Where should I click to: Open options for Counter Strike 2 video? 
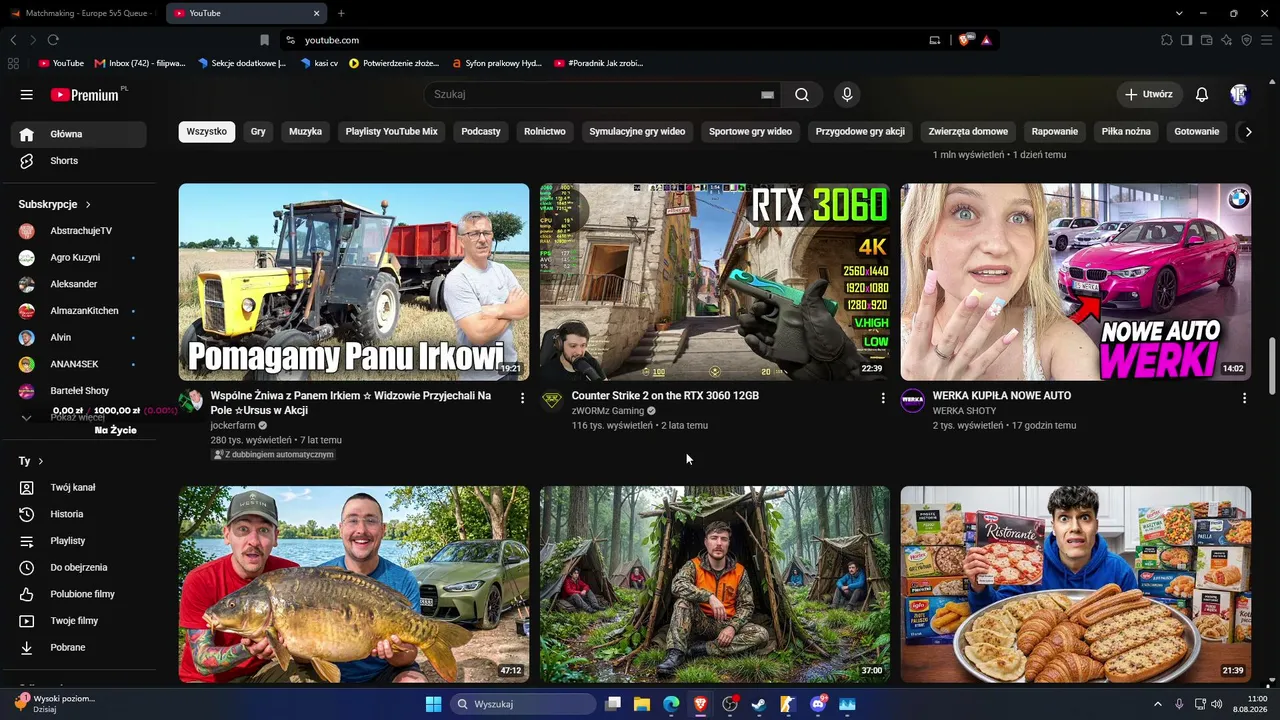click(x=882, y=398)
